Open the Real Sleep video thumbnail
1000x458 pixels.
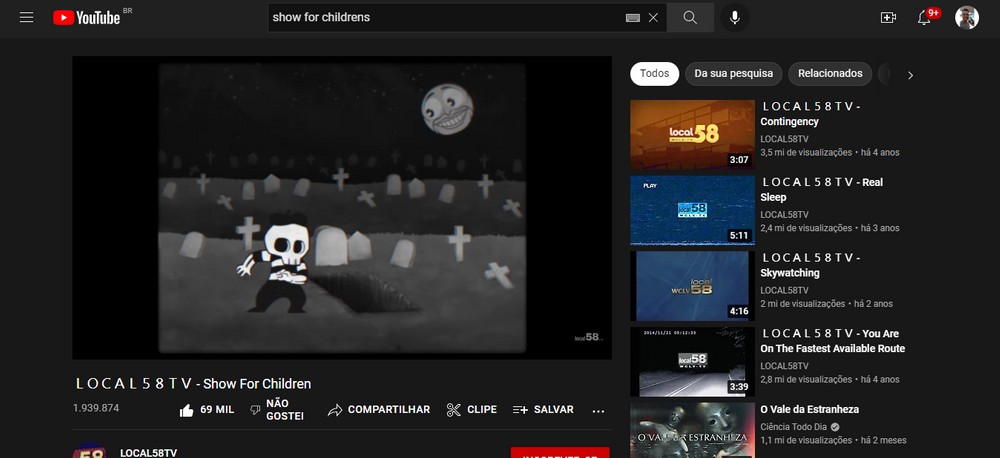coord(692,211)
